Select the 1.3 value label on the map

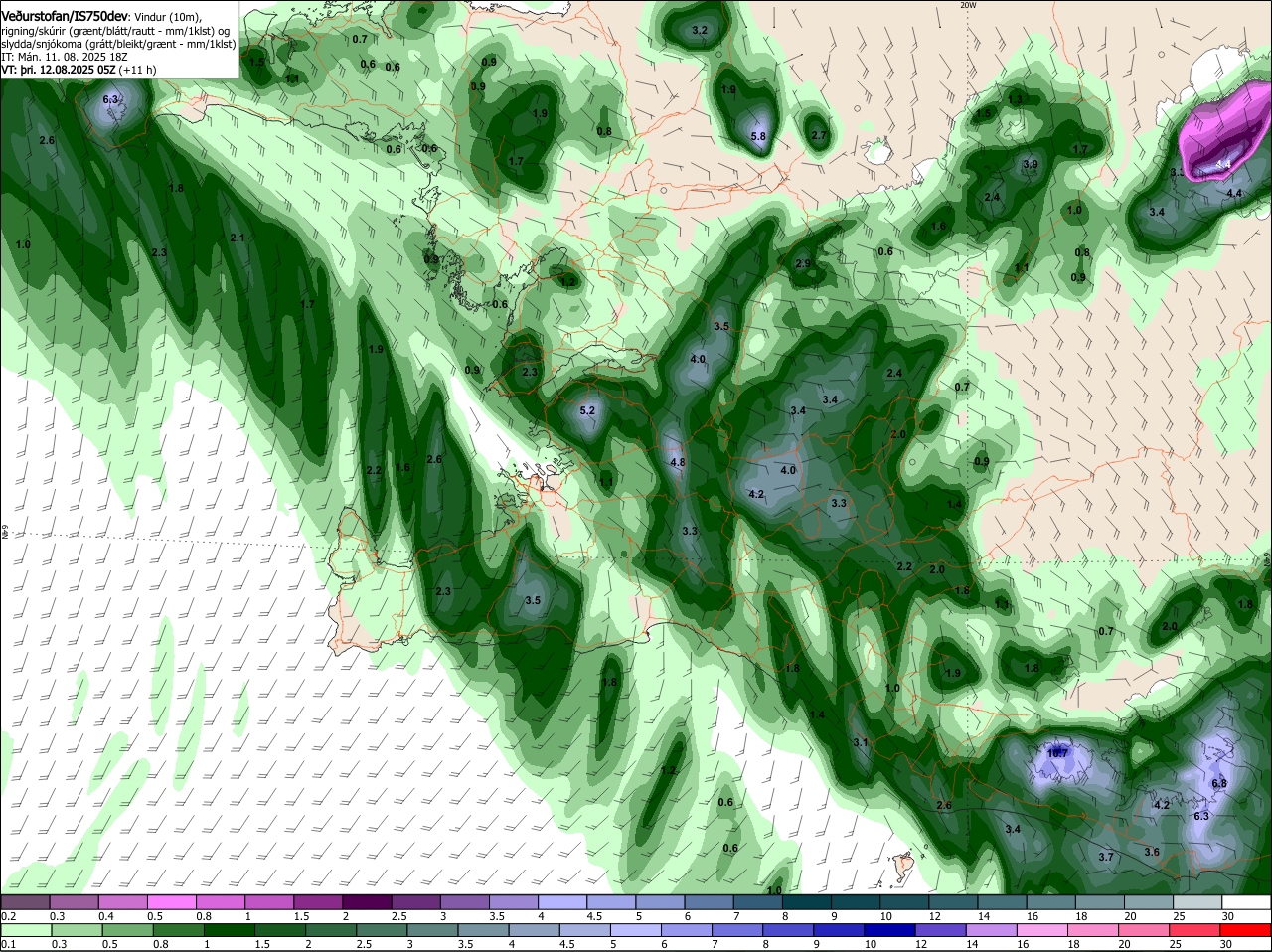tap(1015, 99)
